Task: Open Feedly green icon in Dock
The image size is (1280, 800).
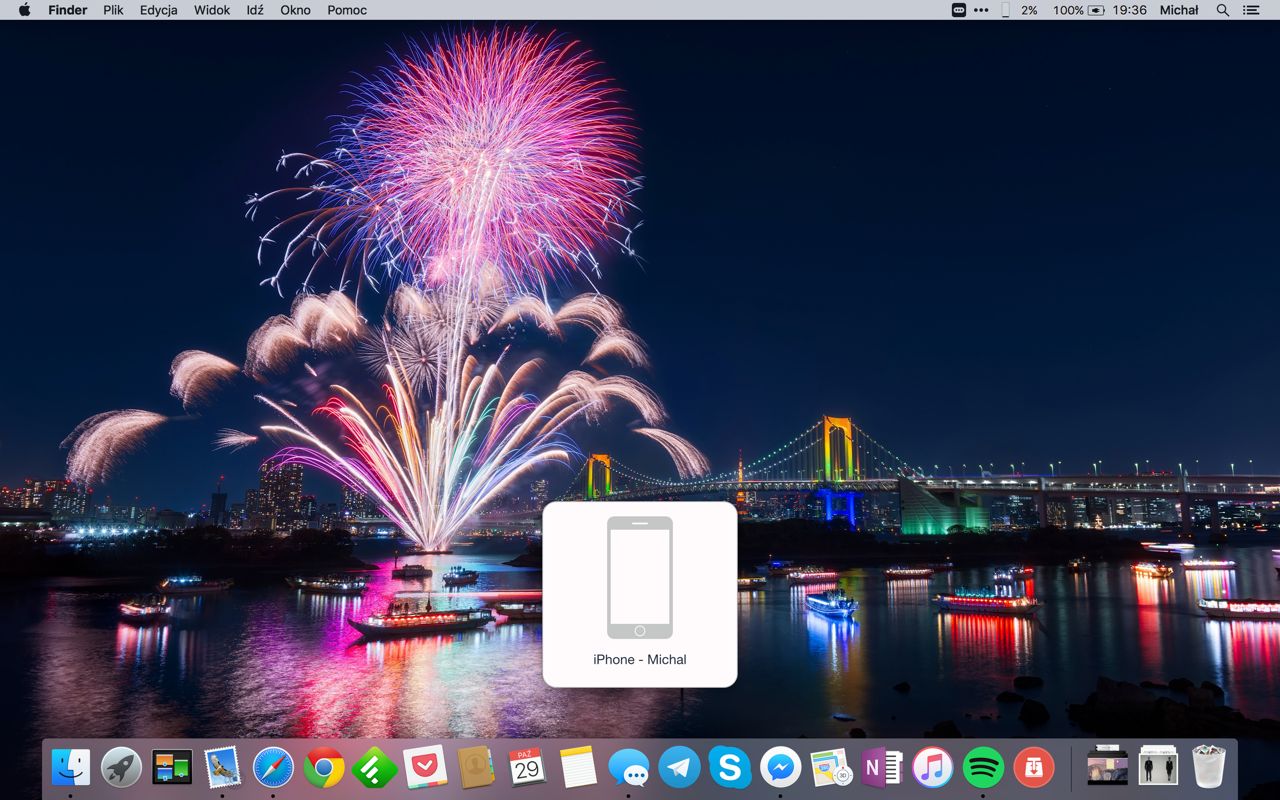Action: 375,768
